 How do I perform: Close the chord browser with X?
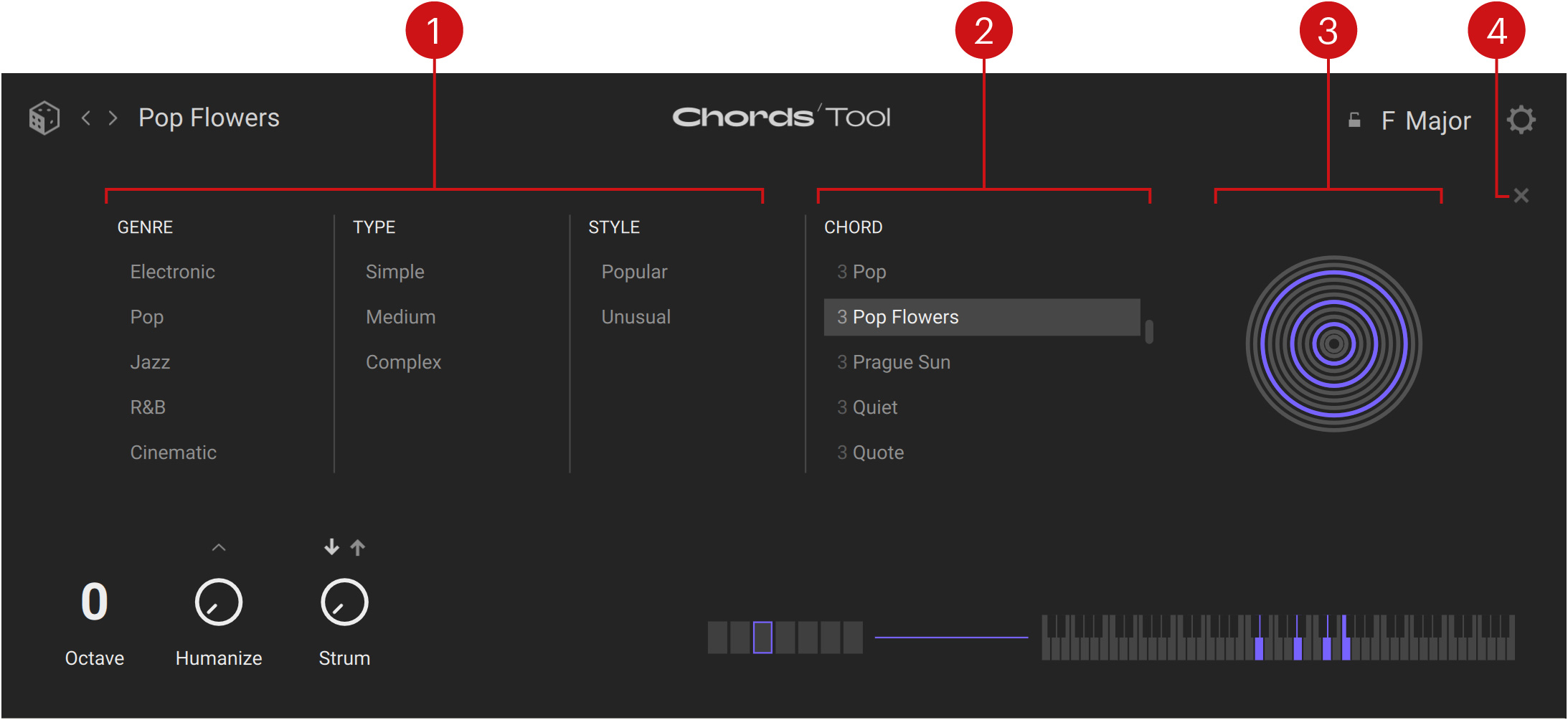click(x=1521, y=196)
